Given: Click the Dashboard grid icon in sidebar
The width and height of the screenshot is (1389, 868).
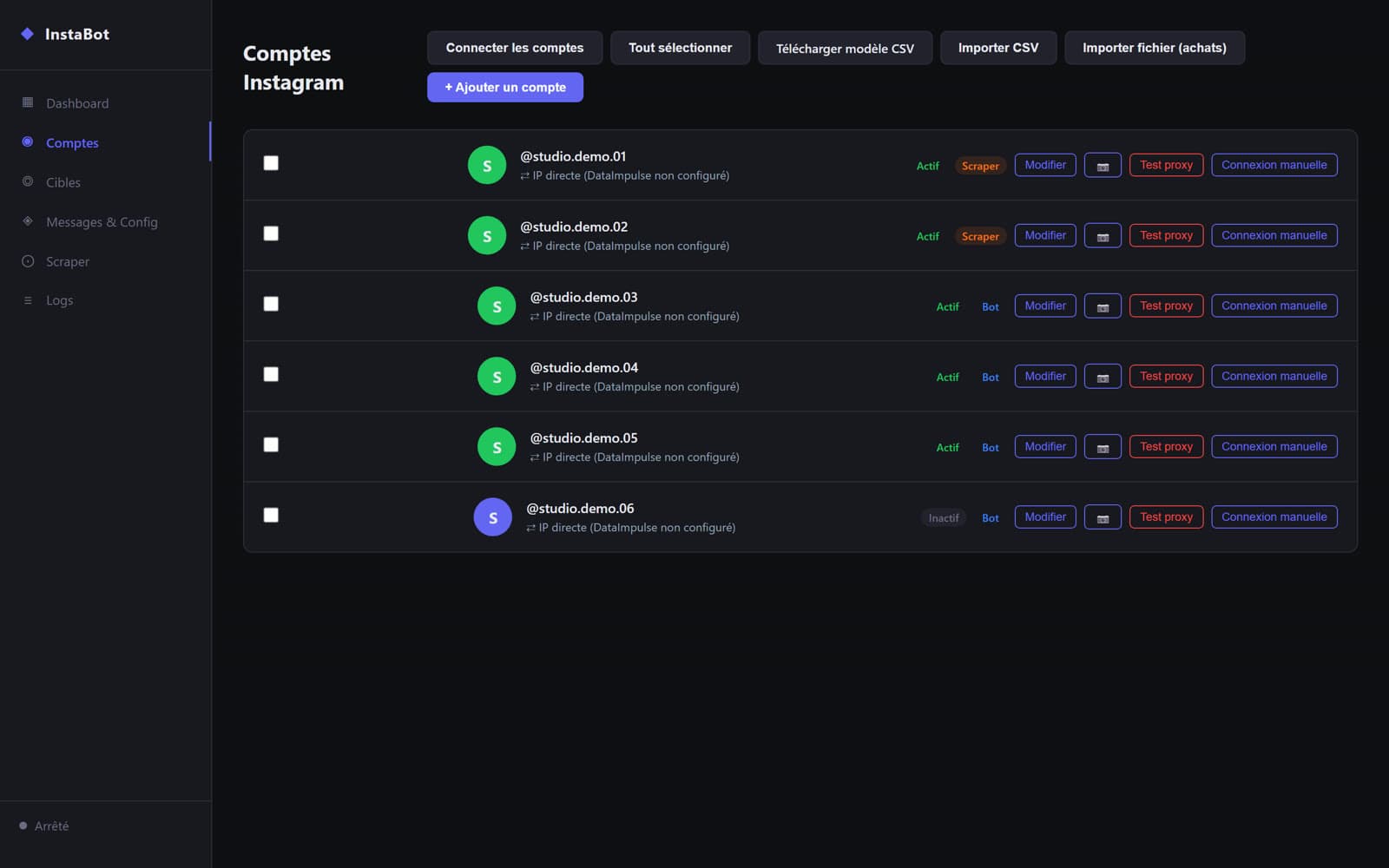Looking at the screenshot, I should click(x=28, y=102).
